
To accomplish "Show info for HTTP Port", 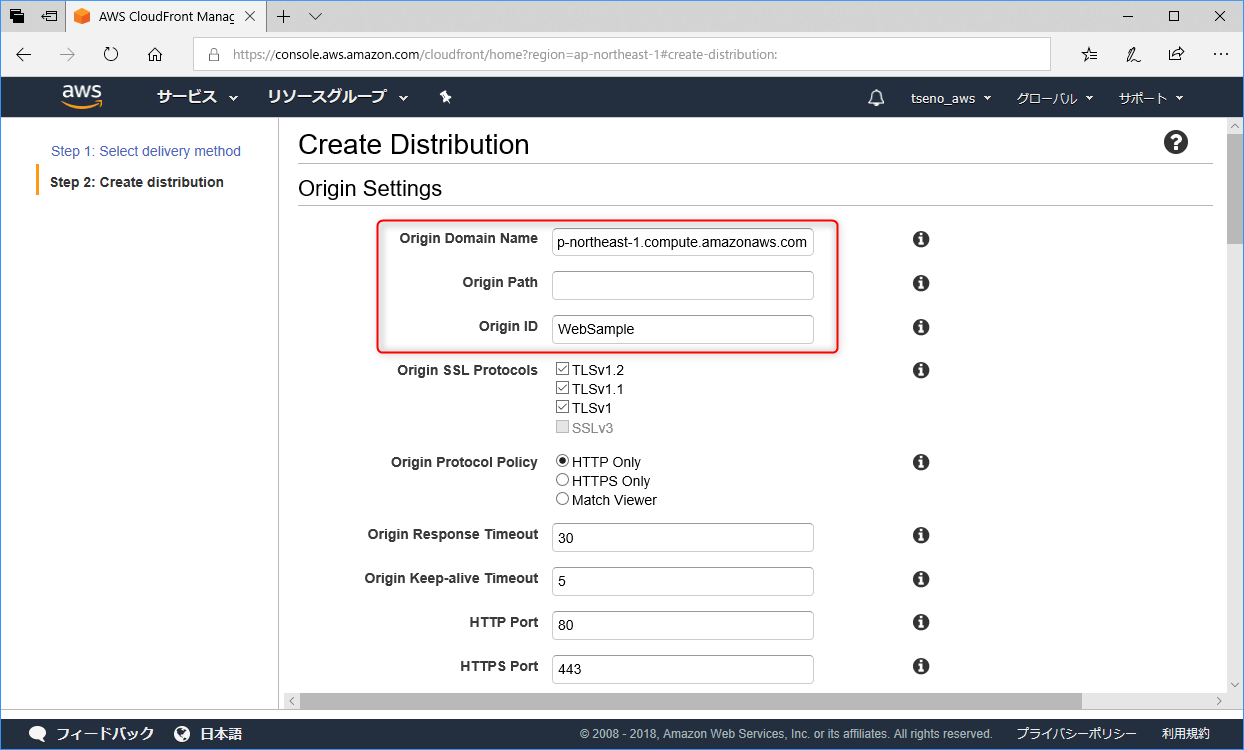I will tap(921, 622).
